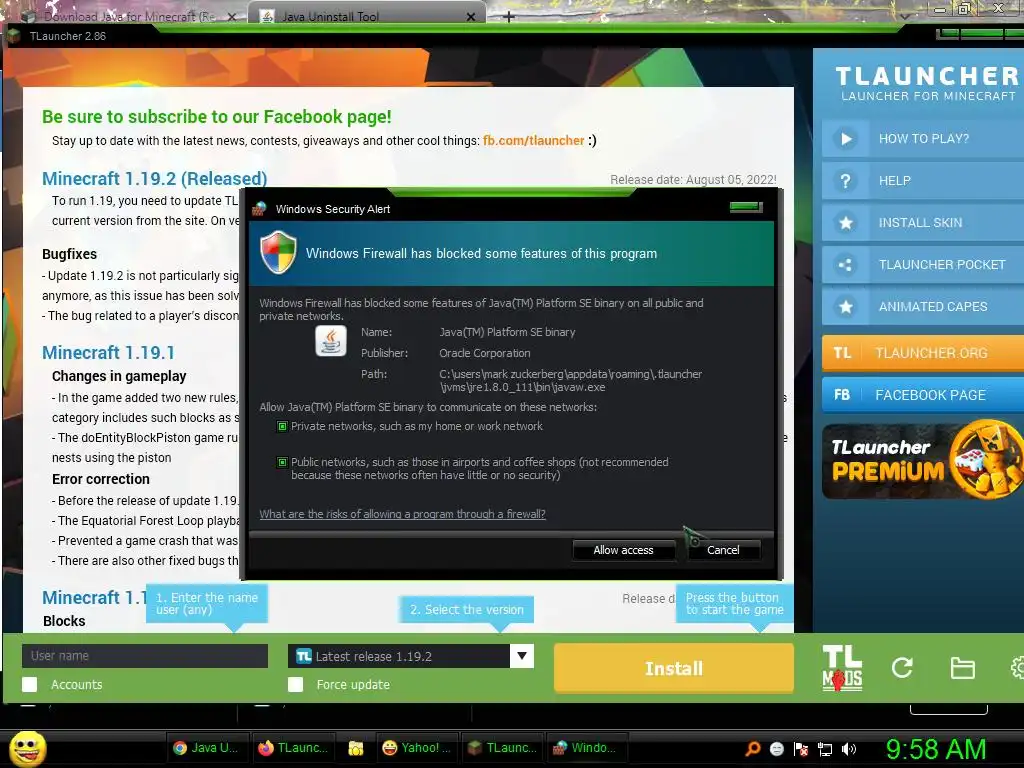Click the Install button in TLauncher
This screenshot has width=1024, height=768.
[x=673, y=668]
